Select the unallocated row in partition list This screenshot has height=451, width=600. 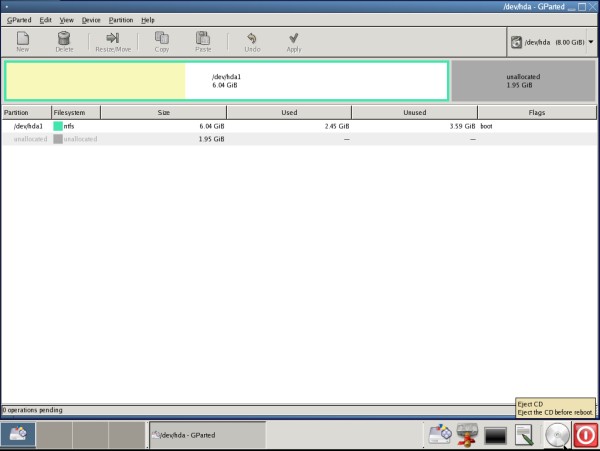click(x=299, y=139)
